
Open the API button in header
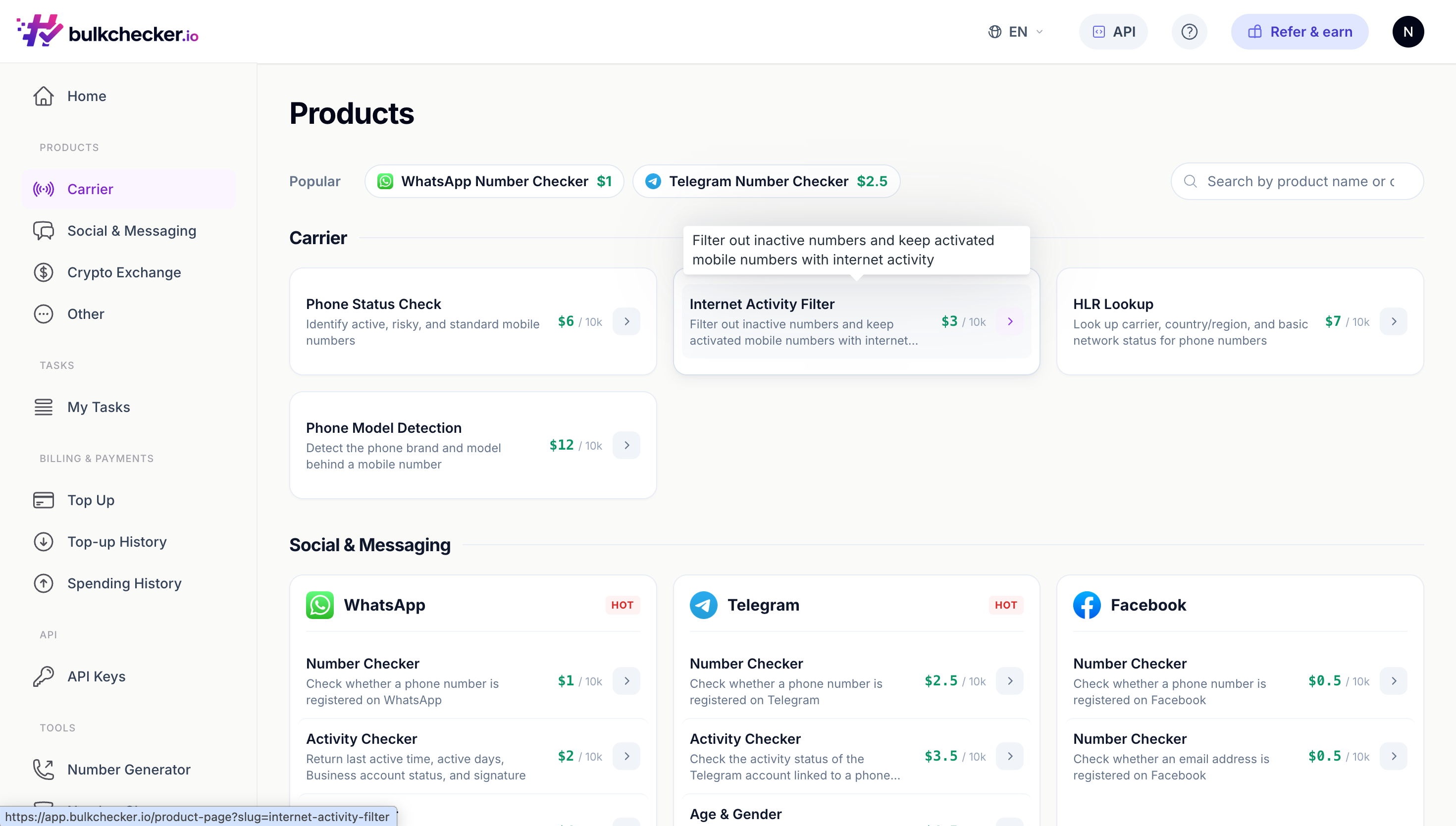(1113, 32)
